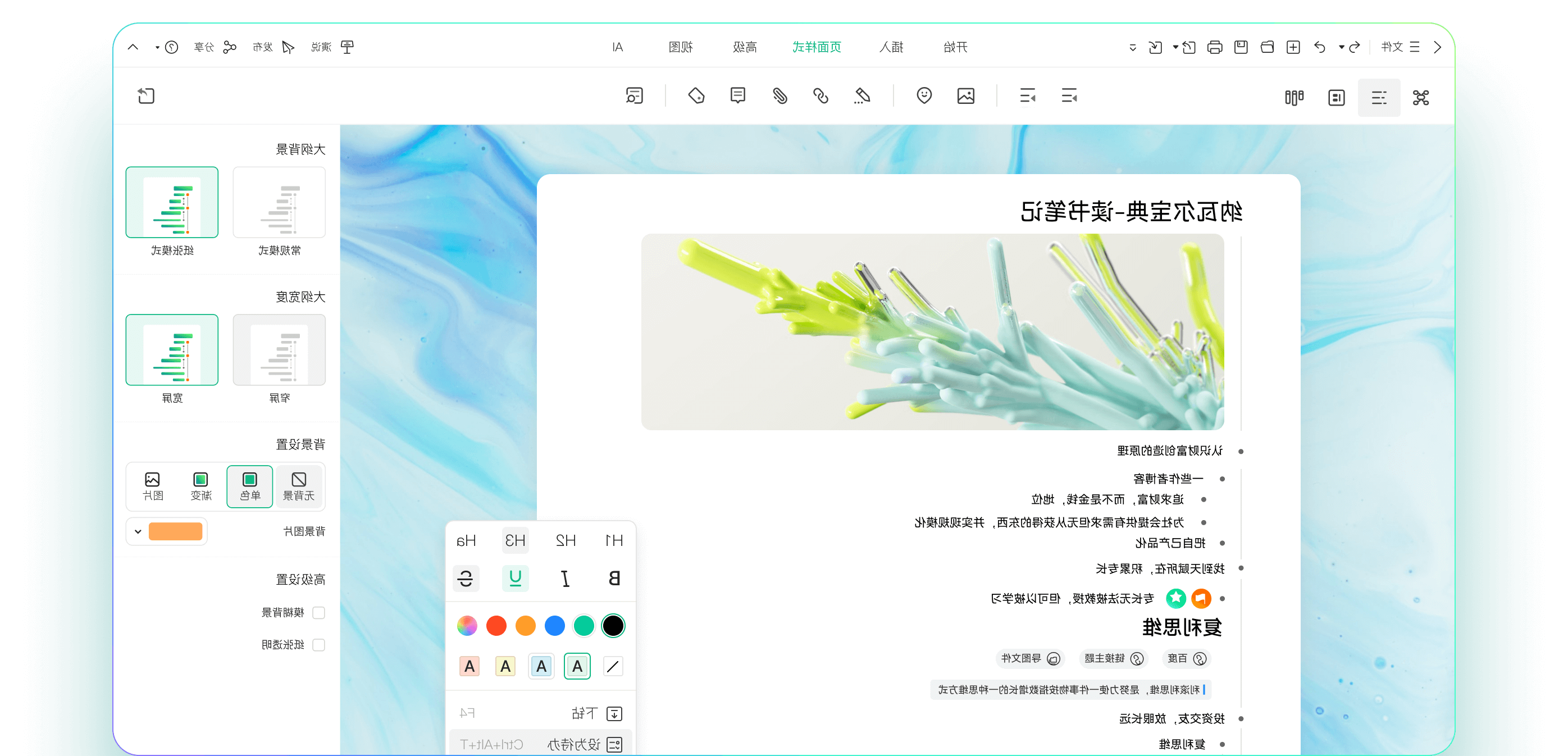The height and width of the screenshot is (756, 1568).
Task: Click the undo arrow icon
Action: pos(1319,47)
